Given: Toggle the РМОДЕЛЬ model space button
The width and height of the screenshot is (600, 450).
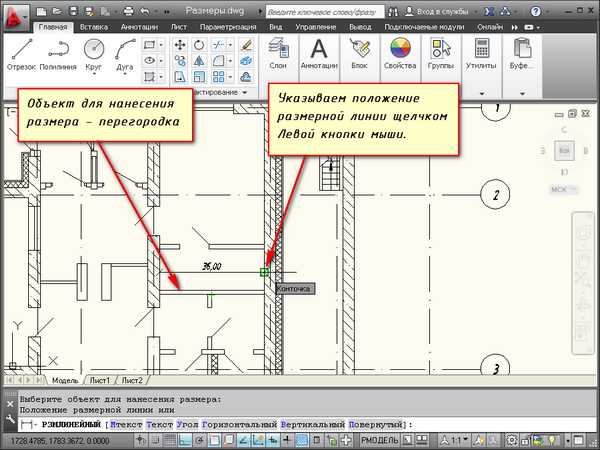Looking at the screenshot, I should (x=380, y=440).
